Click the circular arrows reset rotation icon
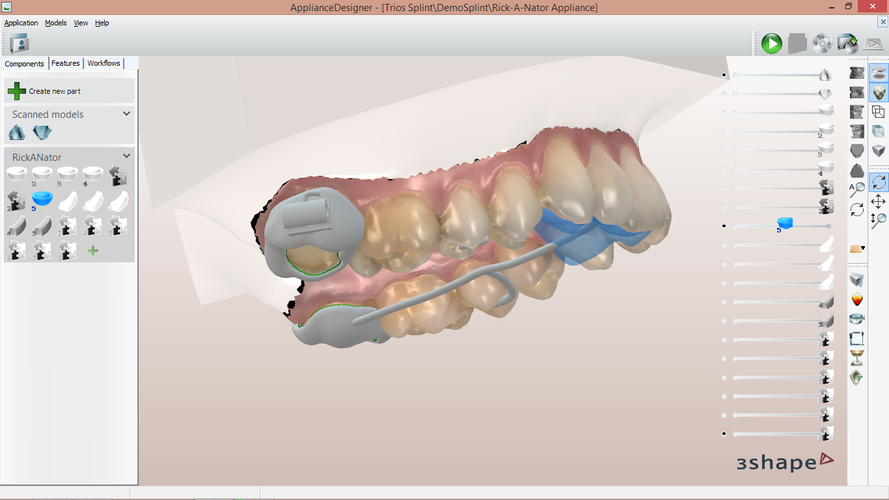The image size is (889, 500). coord(857,209)
